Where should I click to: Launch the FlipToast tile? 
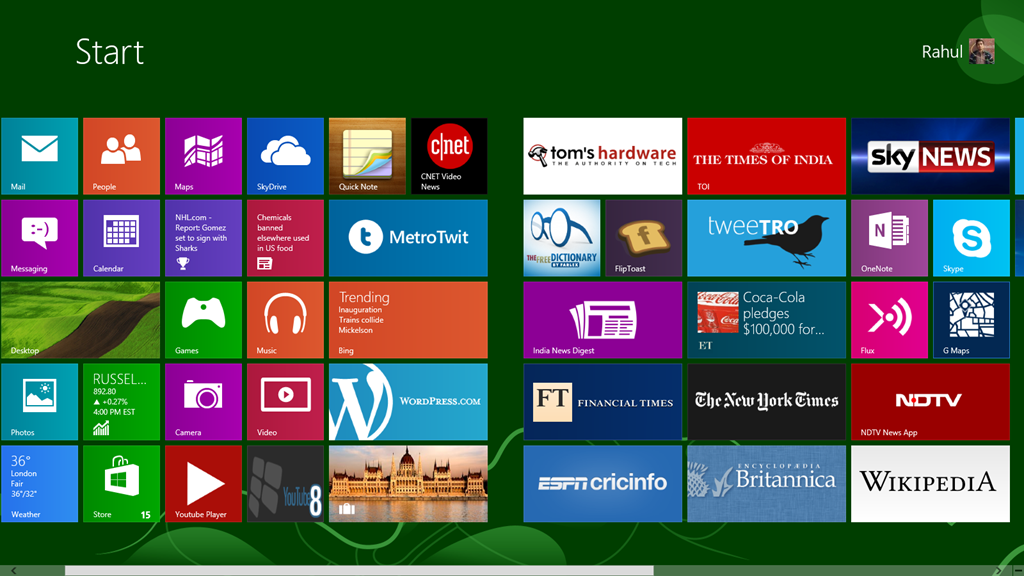644,238
